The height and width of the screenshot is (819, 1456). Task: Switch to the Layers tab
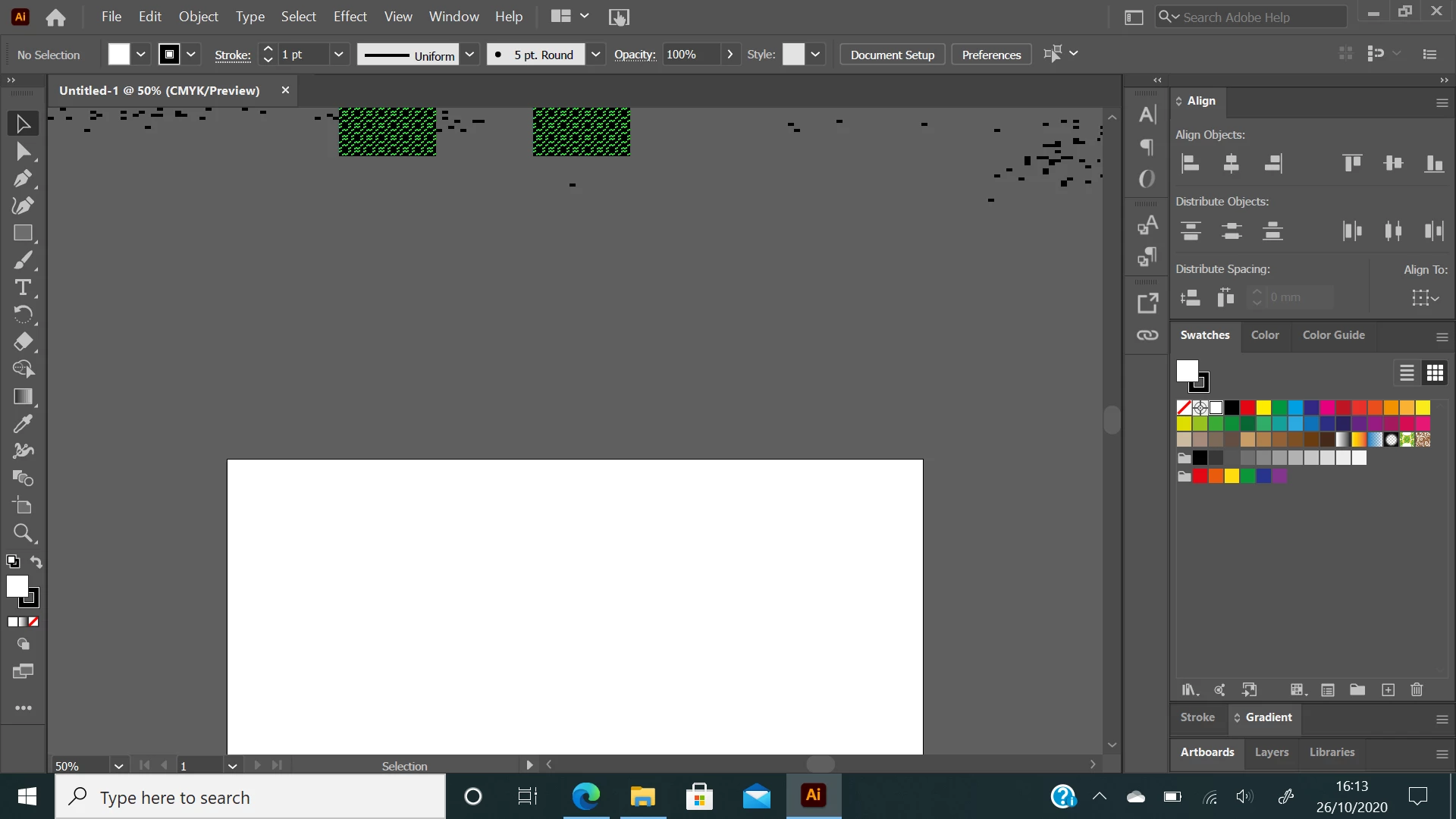1271,752
